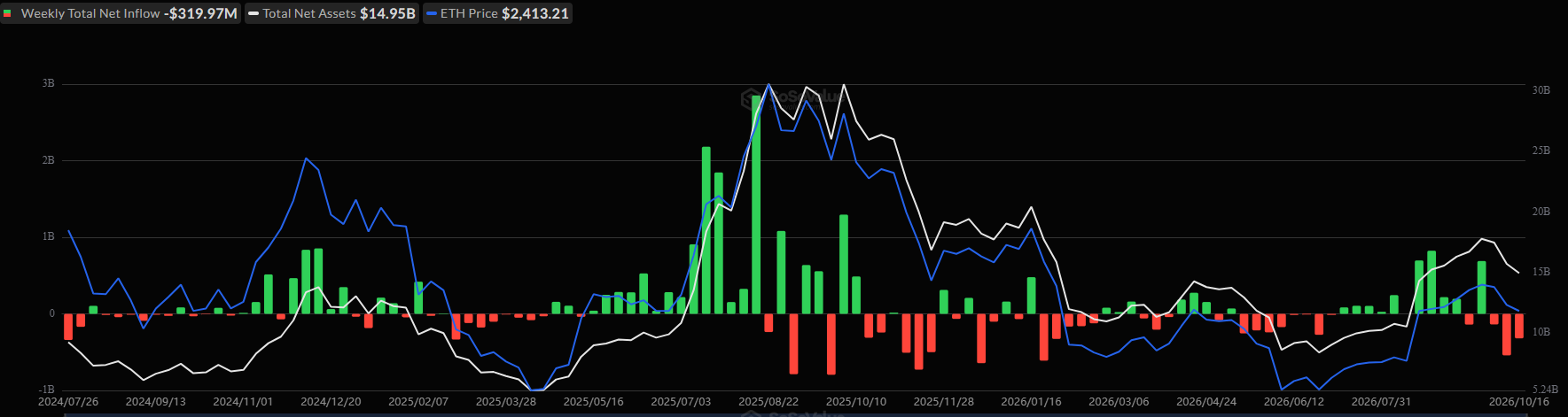Click the tallest green inflow bar near 2025/08/22

click(x=756, y=205)
